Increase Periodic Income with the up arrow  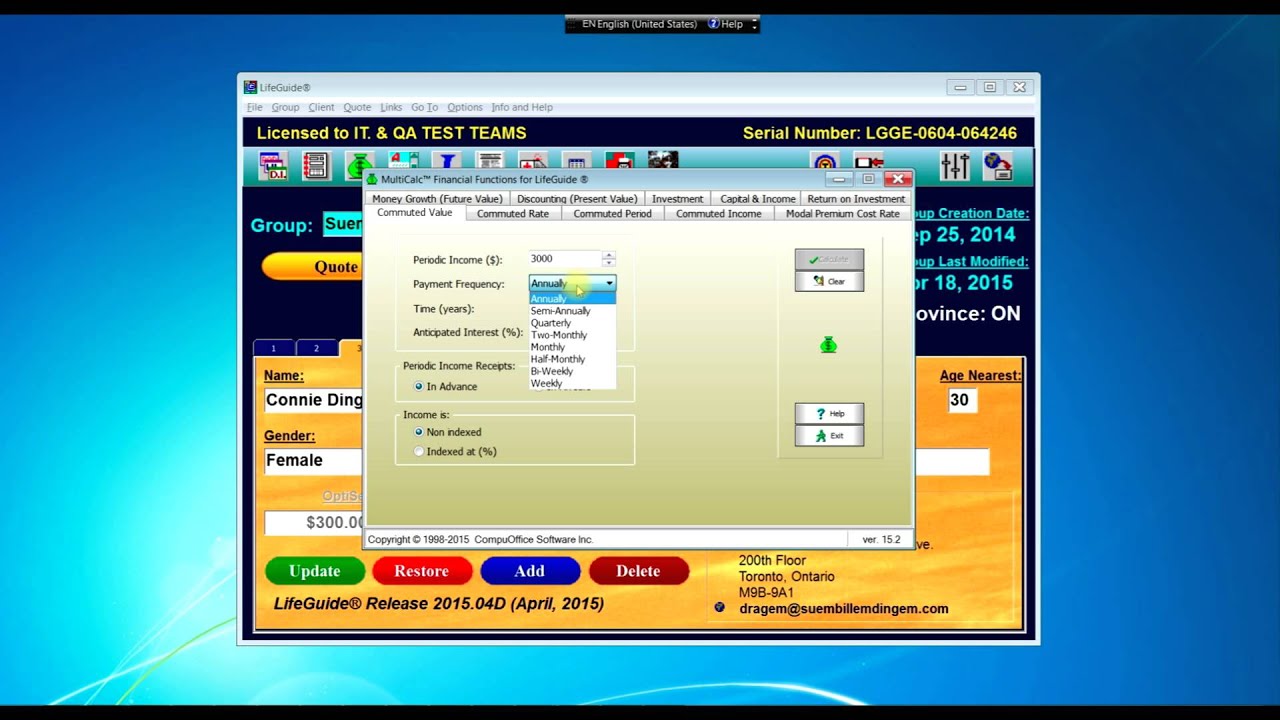pyautogui.click(x=608, y=255)
